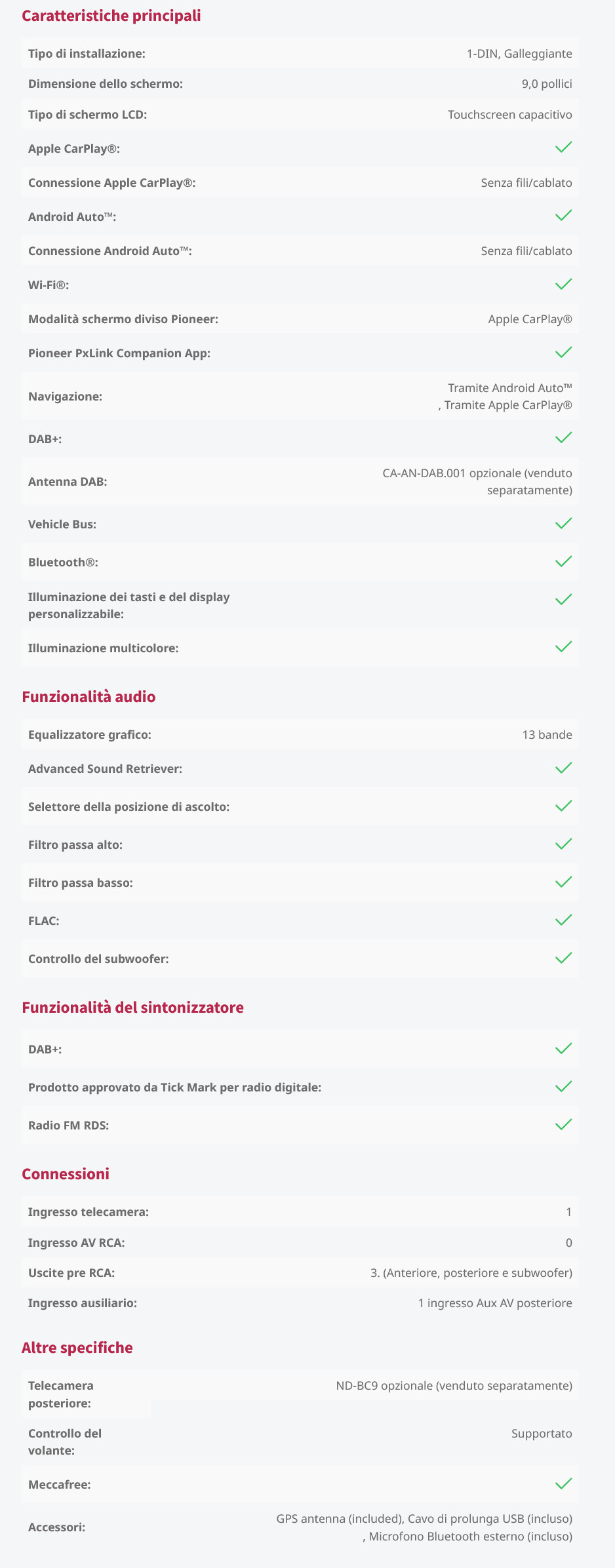The width and height of the screenshot is (615, 1568).
Task: Click the Caratteristiche principali section heading
Action: (x=111, y=16)
